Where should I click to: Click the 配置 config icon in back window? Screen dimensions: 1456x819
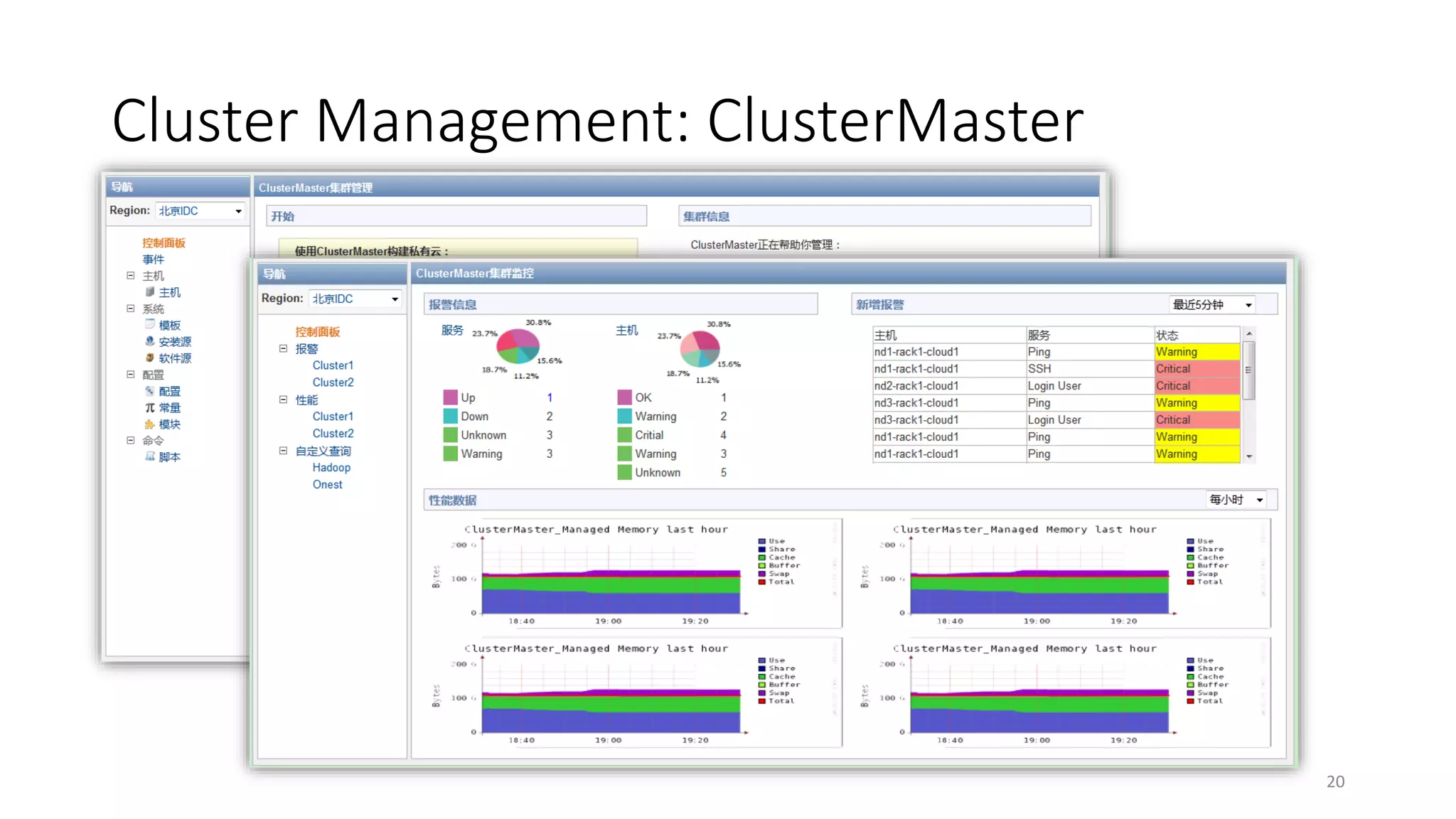click(x=150, y=391)
